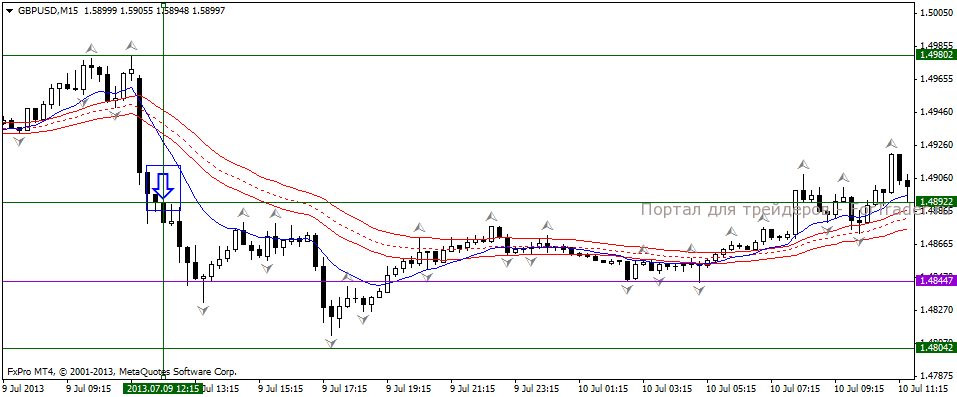Select the 1.48042 green price label
The image size is (957, 397).
[x=936, y=348]
